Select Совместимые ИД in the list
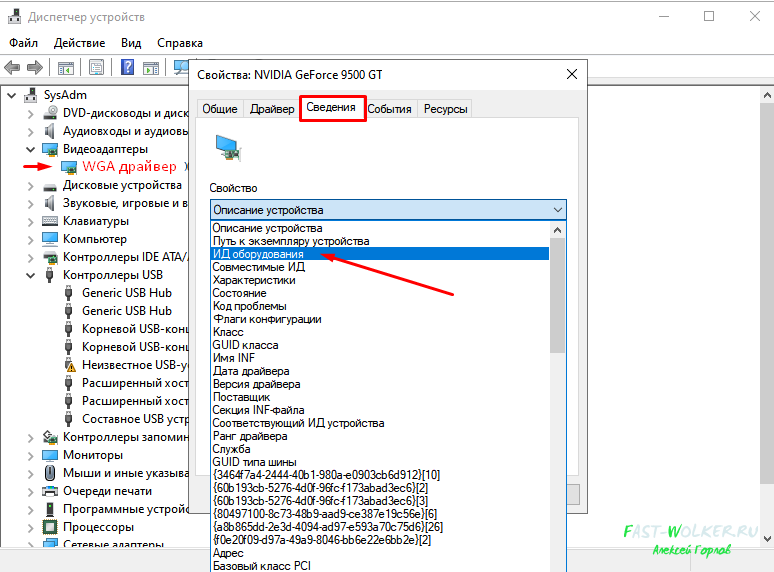 coord(380,267)
